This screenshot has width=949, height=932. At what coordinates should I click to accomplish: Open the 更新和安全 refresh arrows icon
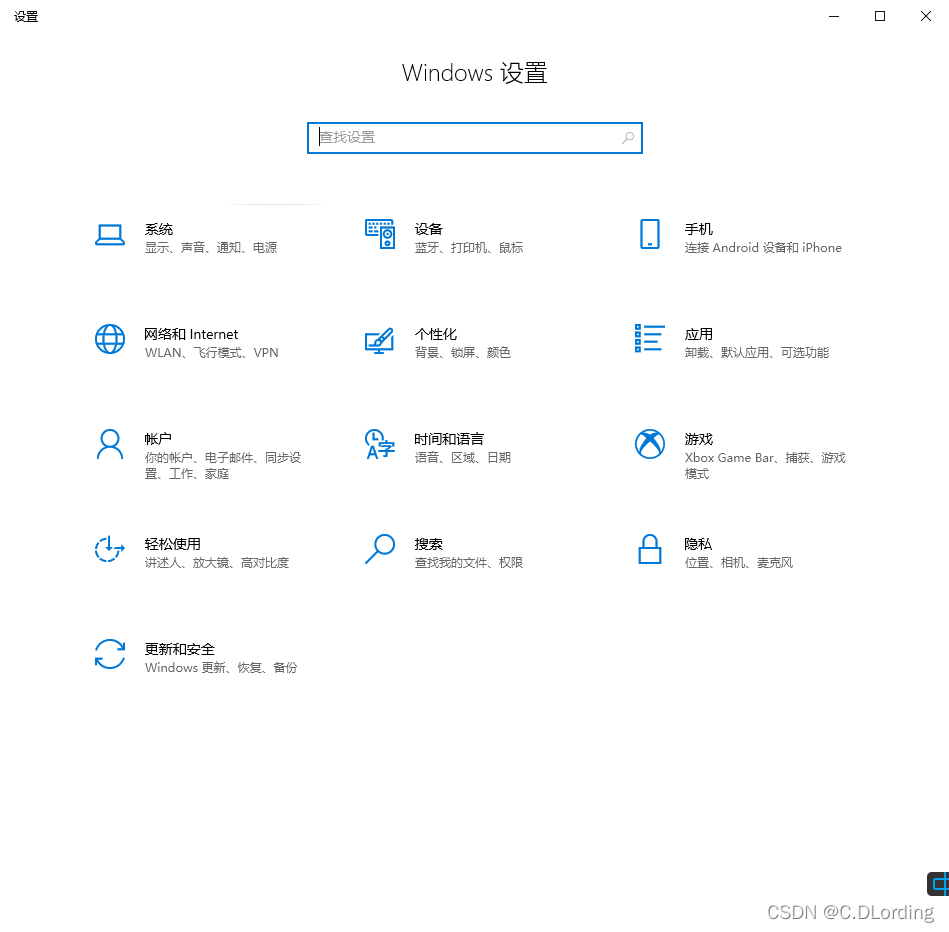[110, 654]
